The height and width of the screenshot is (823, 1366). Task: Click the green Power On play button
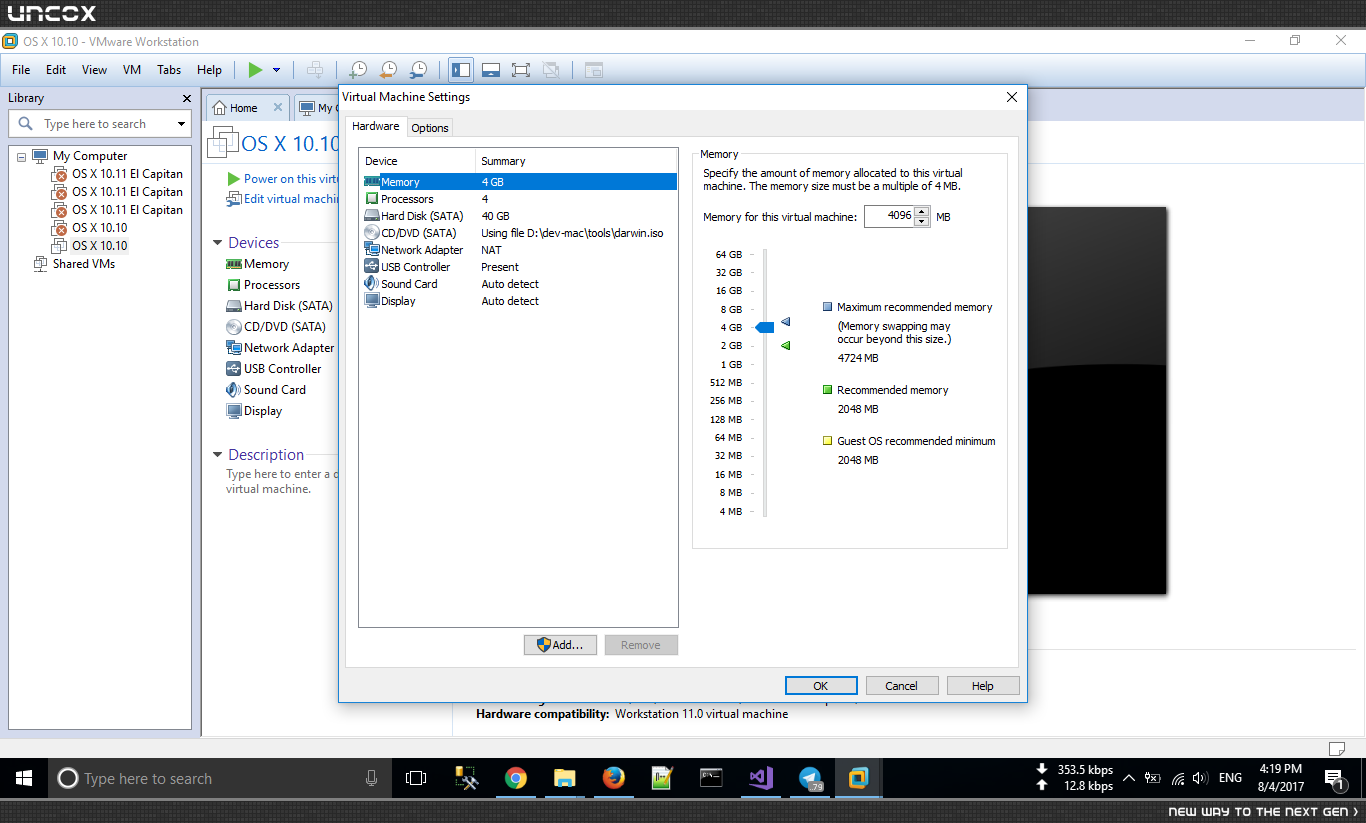[255, 70]
